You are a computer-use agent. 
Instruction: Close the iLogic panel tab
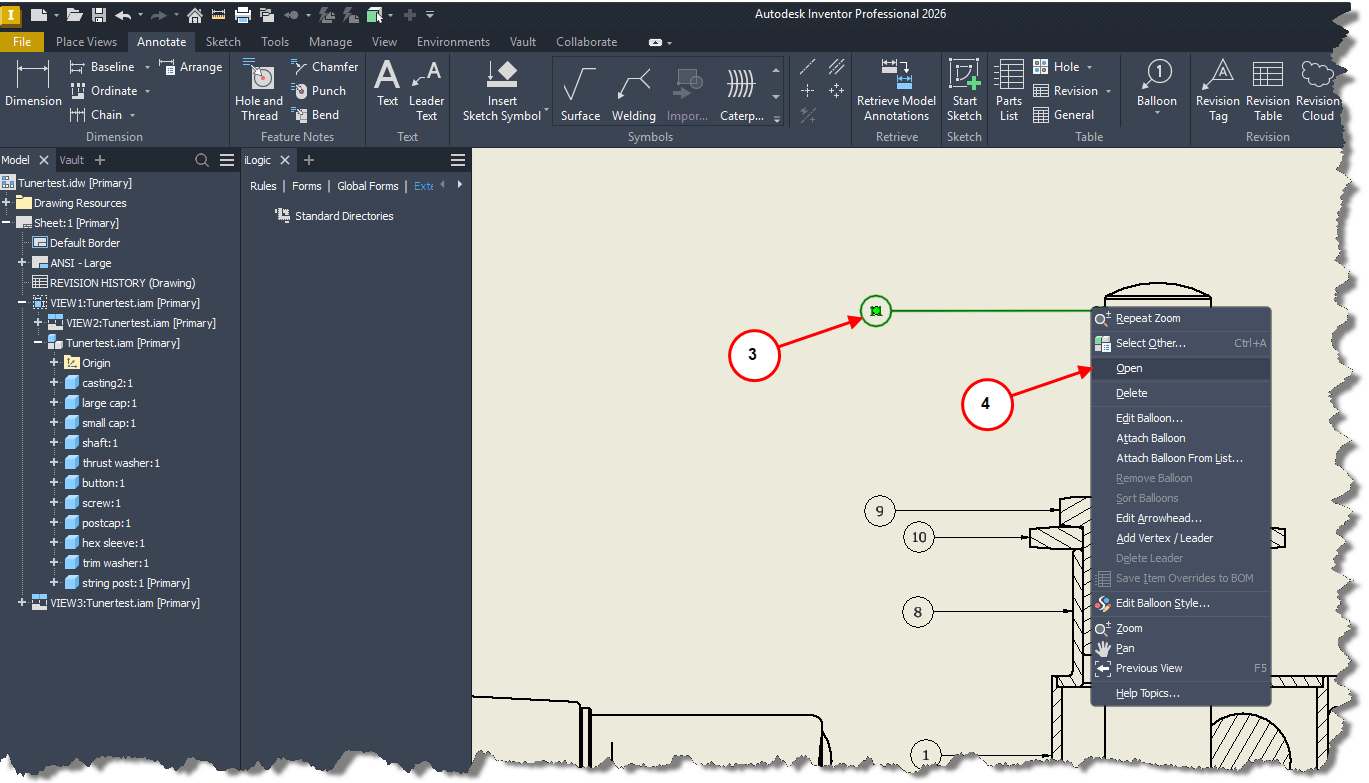point(285,160)
